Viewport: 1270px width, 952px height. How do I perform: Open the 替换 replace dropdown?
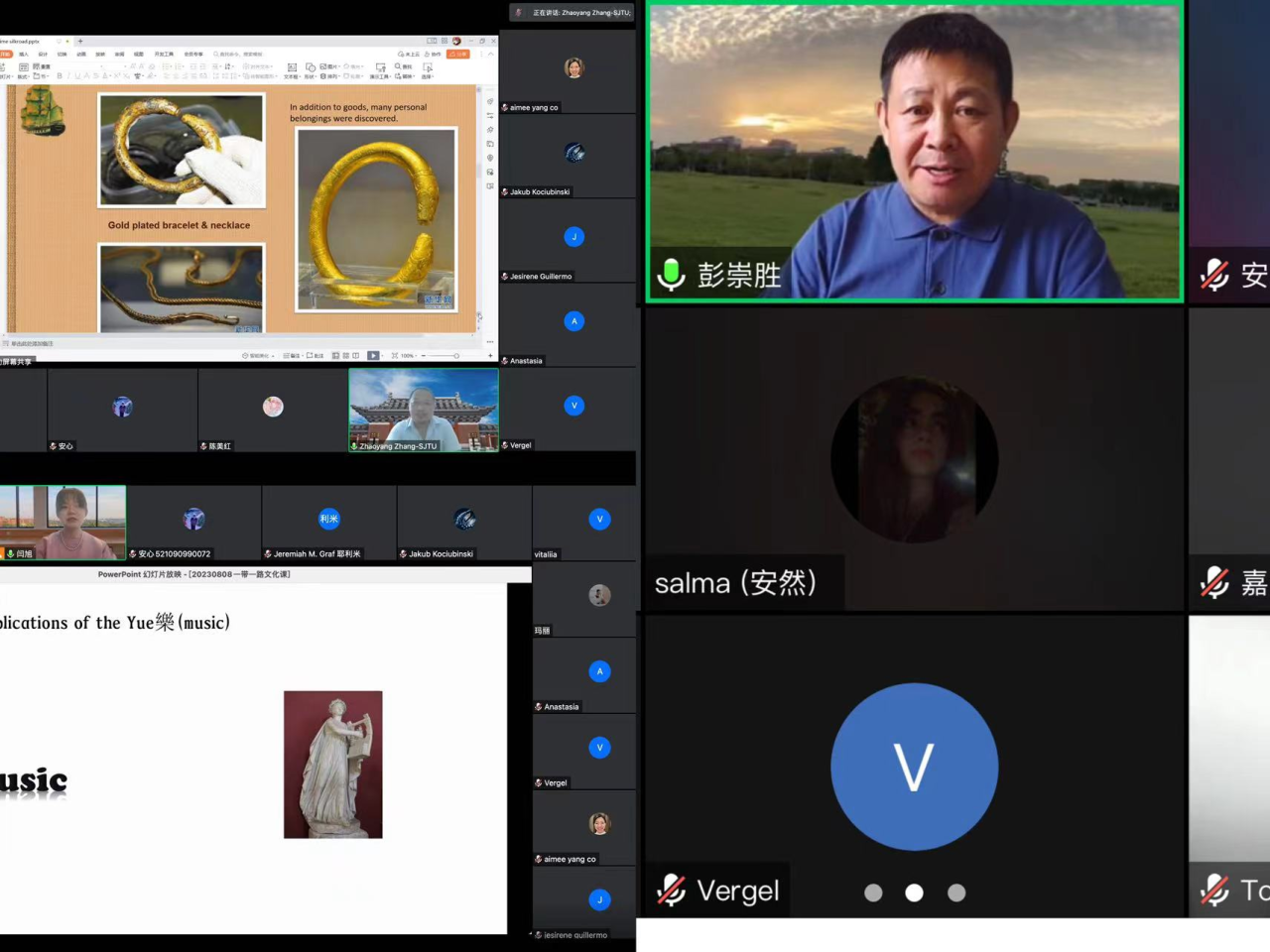404,76
